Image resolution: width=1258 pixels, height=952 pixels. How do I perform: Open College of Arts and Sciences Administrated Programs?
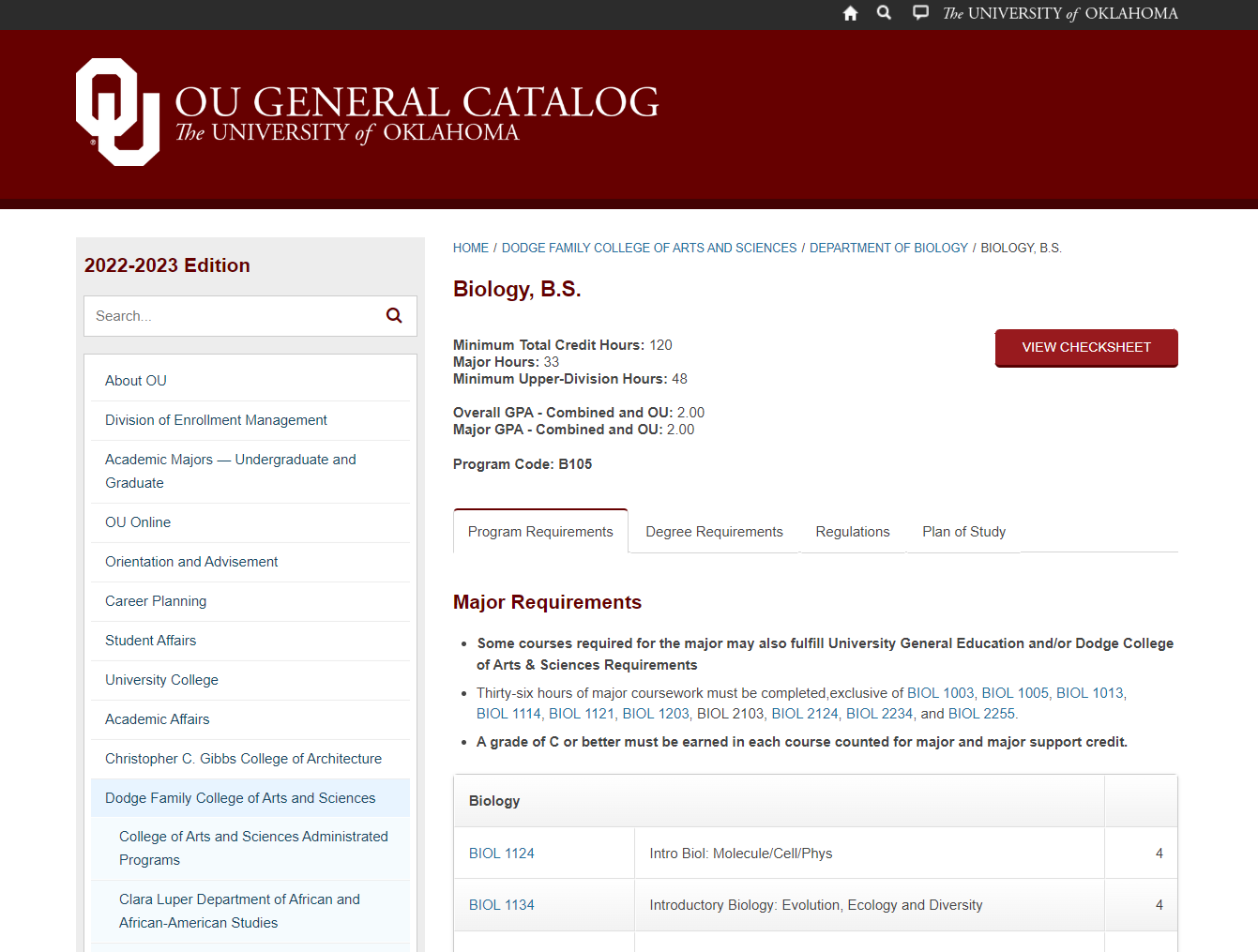pos(253,848)
